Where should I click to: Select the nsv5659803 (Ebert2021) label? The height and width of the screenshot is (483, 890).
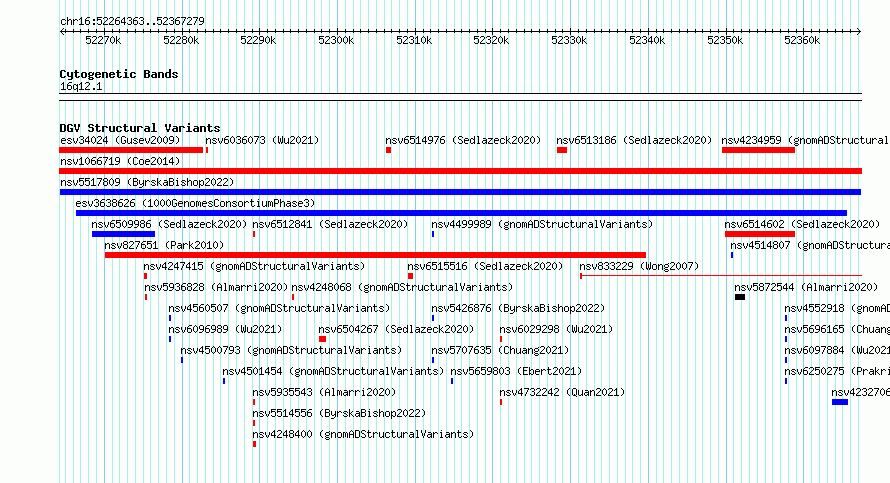[517, 371]
